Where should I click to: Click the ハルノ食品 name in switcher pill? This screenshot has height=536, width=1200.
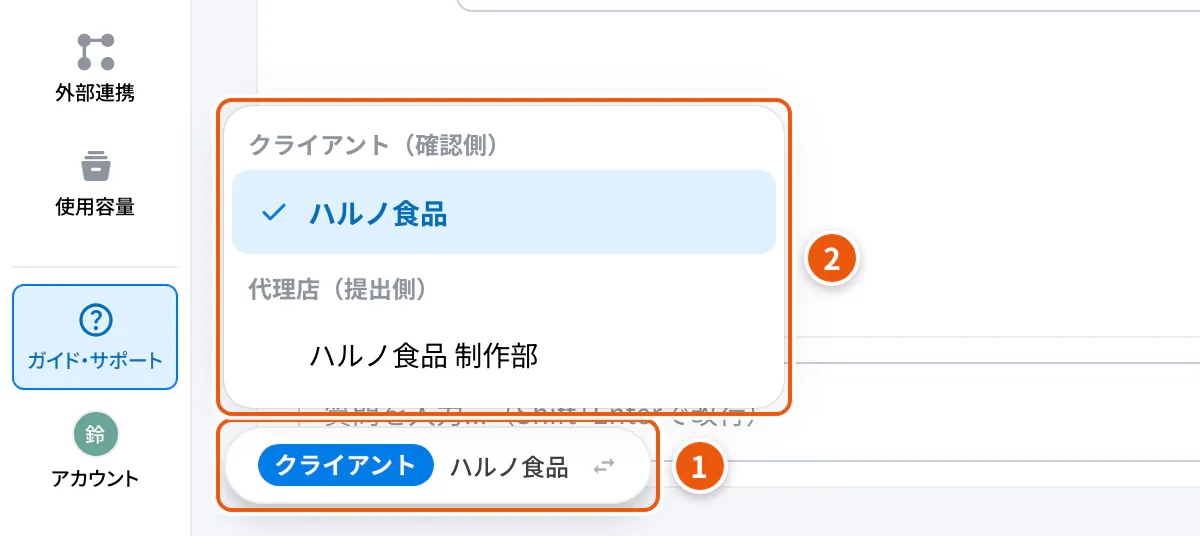click(x=509, y=466)
